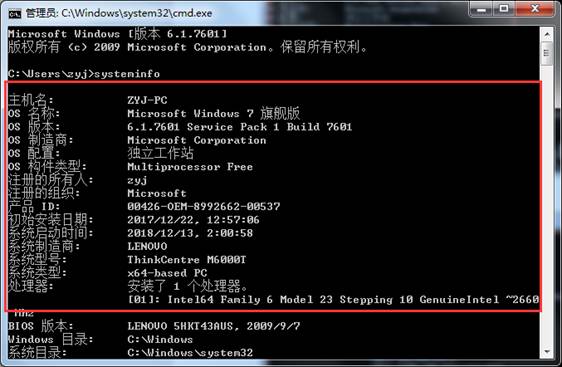Screen dimensions: 562x367
Task: Click manufacturer LENOVO value
Action: [147, 247]
